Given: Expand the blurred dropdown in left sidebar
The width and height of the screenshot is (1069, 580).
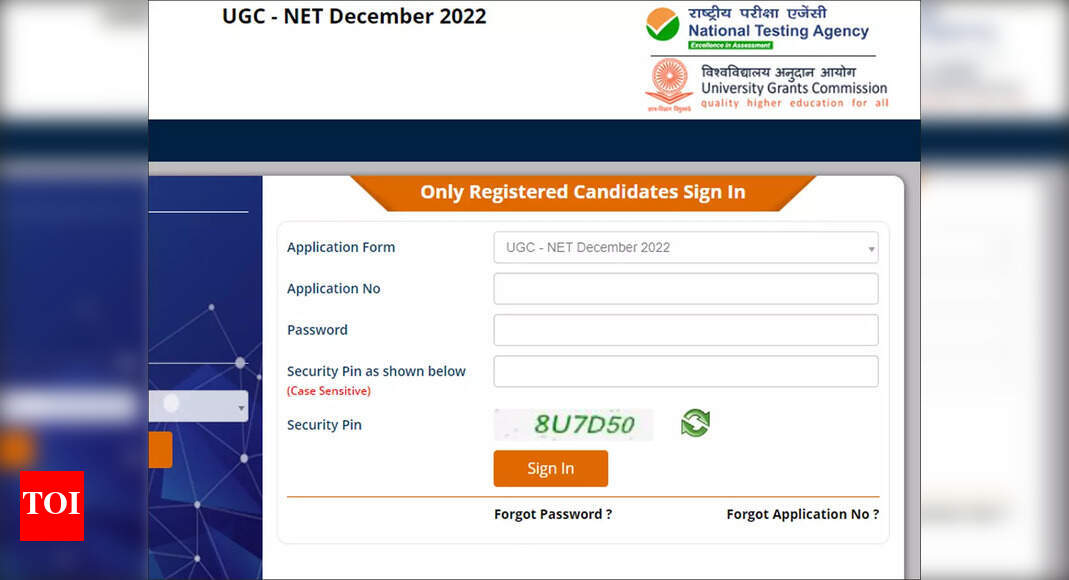Looking at the screenshot, I should 198,406.
